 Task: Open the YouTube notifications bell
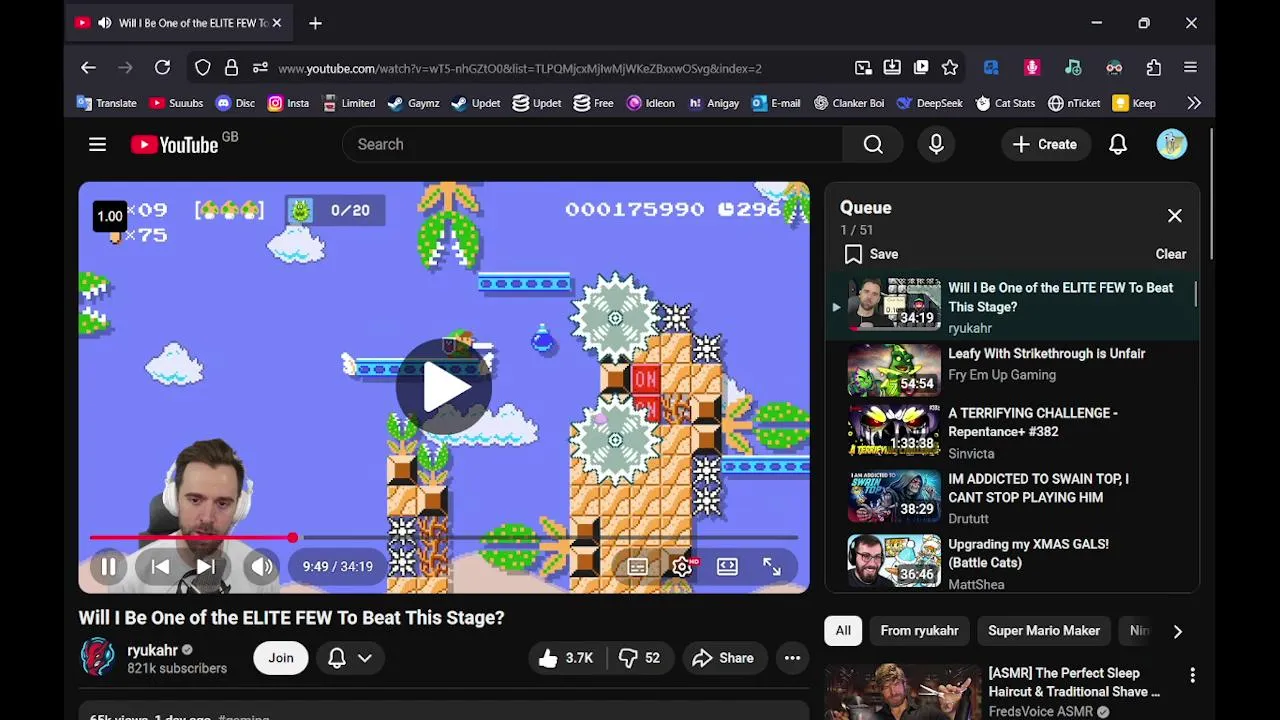1118,144
